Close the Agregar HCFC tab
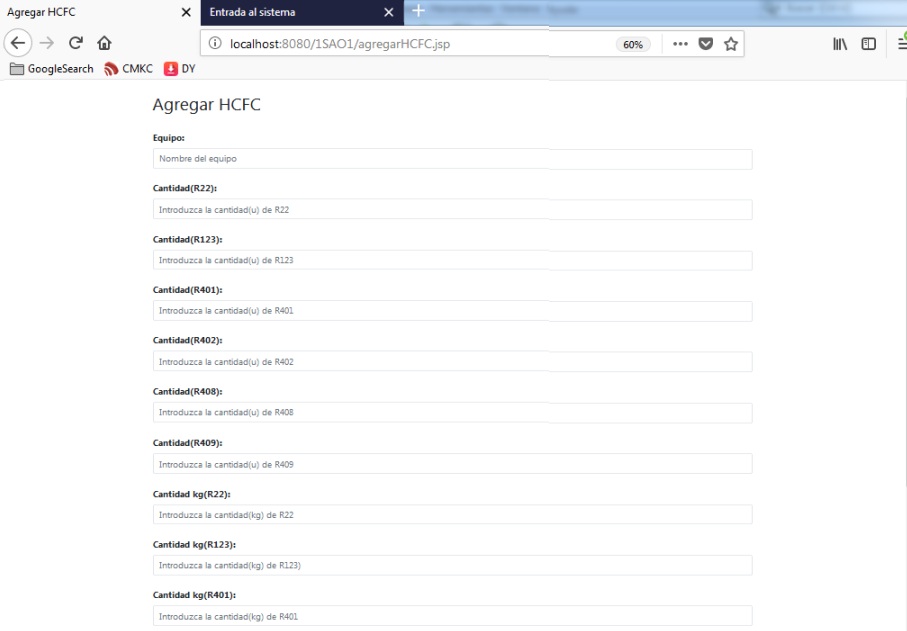Image resolution: width=907 pixels, height=631 pixels. point(186,12)
